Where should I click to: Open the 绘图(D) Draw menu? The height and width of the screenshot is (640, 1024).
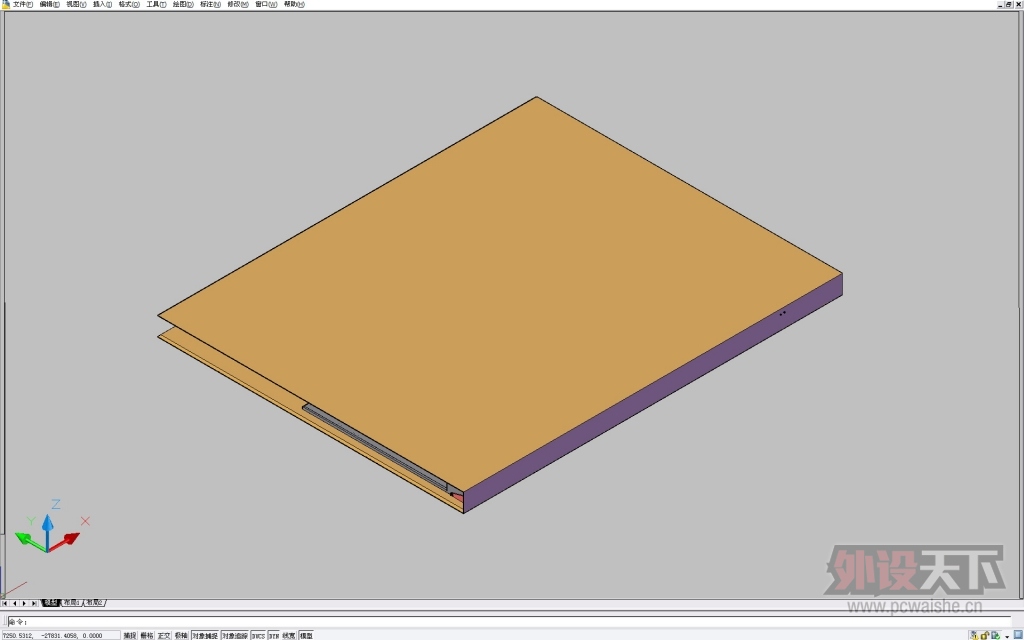184,4
